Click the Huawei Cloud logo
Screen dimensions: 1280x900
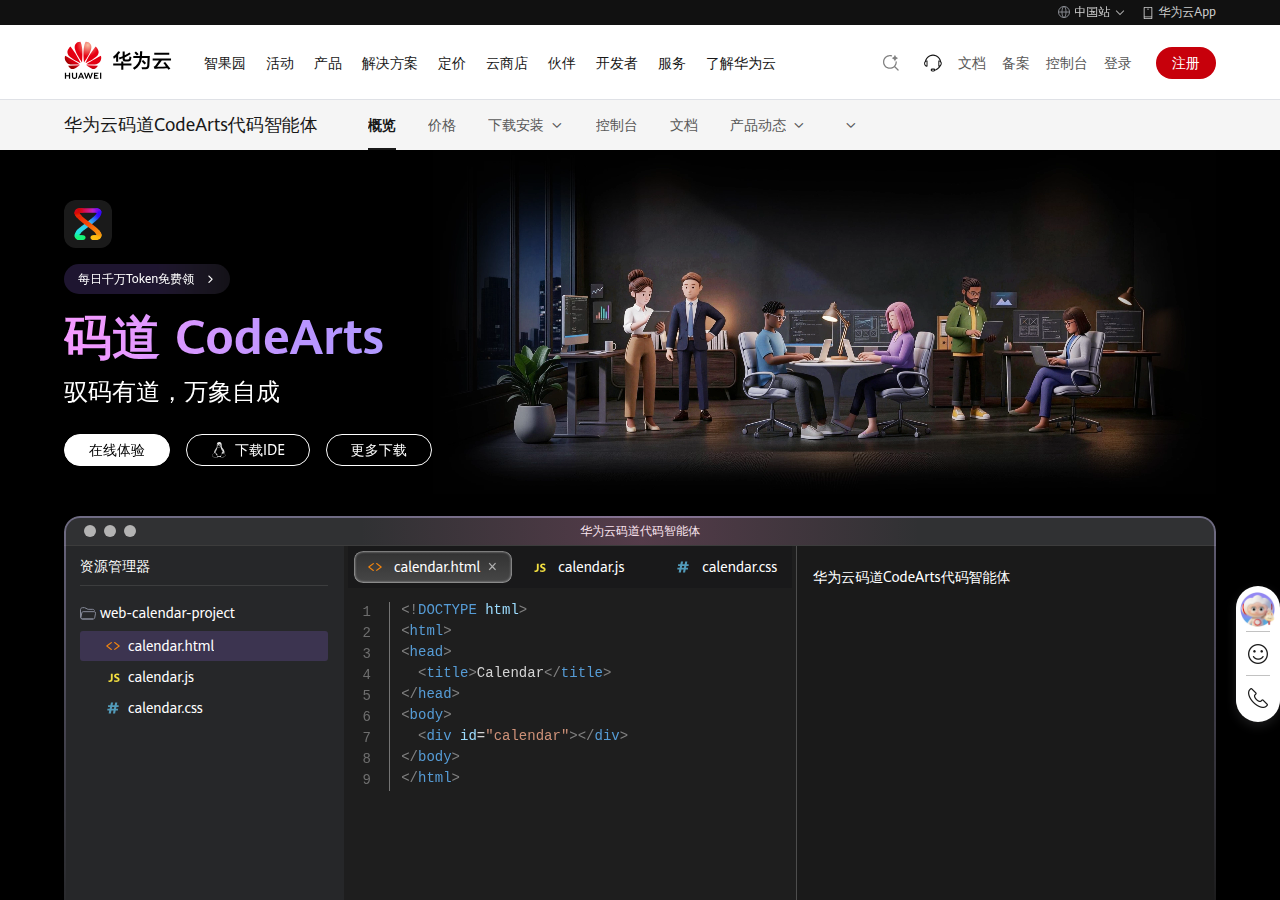coord(118,61)
